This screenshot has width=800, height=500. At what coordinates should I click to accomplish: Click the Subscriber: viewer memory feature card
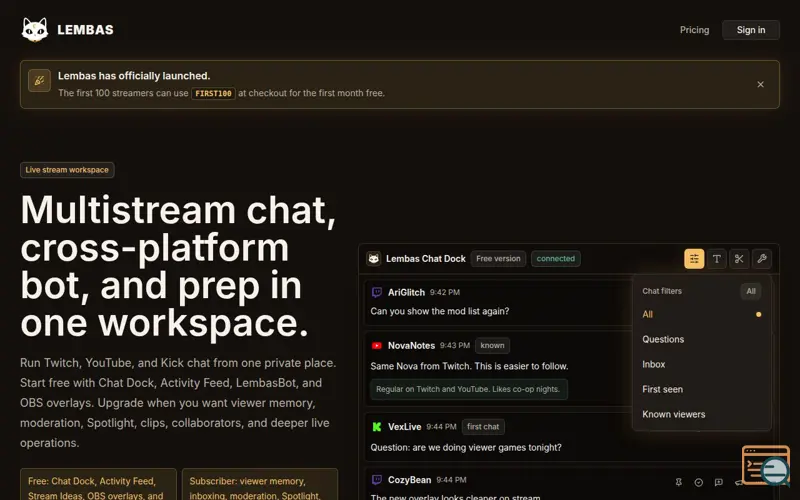point(260,484)
